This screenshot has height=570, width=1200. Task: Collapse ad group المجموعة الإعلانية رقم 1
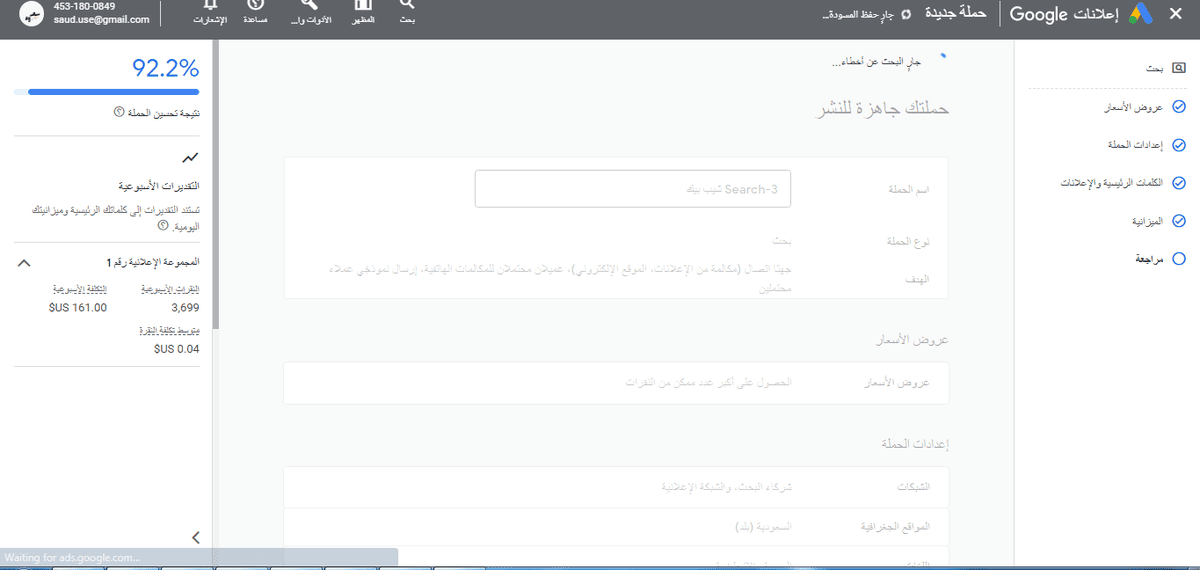click(x=25, y=262)
